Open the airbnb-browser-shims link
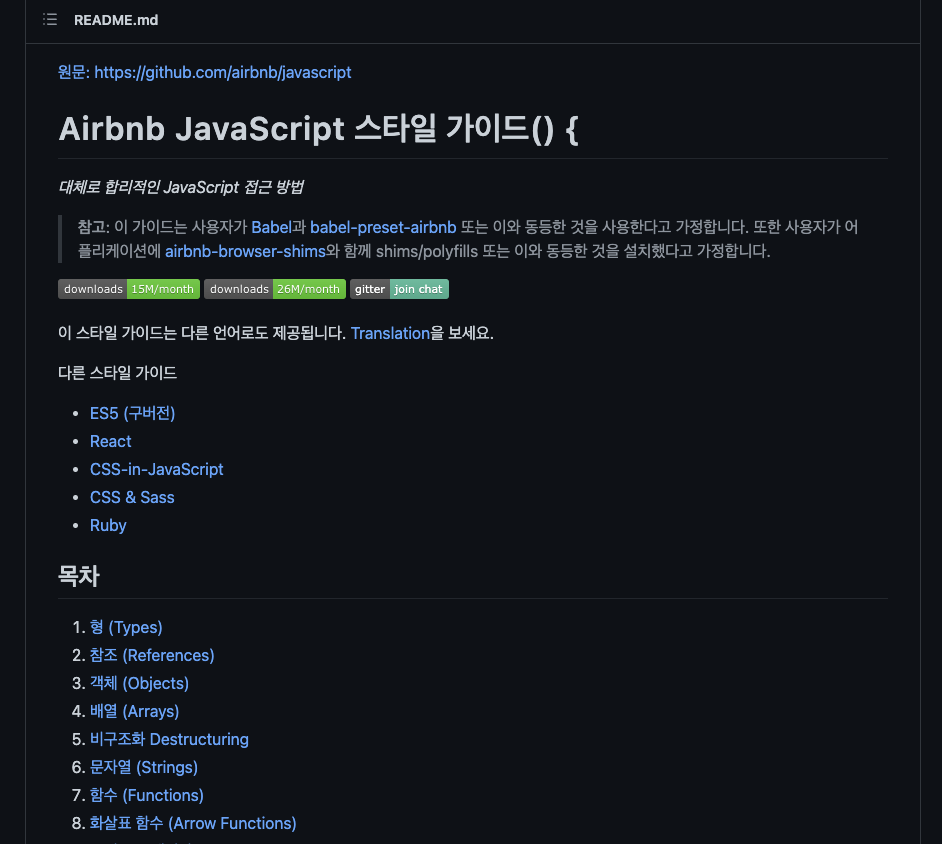942x844 pixels. 245,251
